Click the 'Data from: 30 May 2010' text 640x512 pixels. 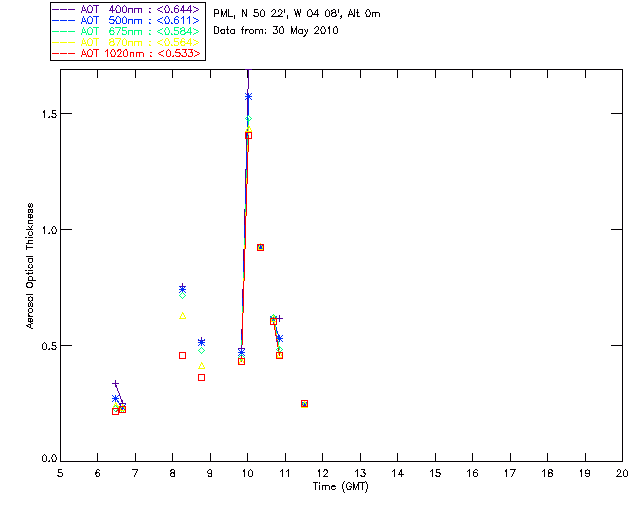click(x=276, y=31)
